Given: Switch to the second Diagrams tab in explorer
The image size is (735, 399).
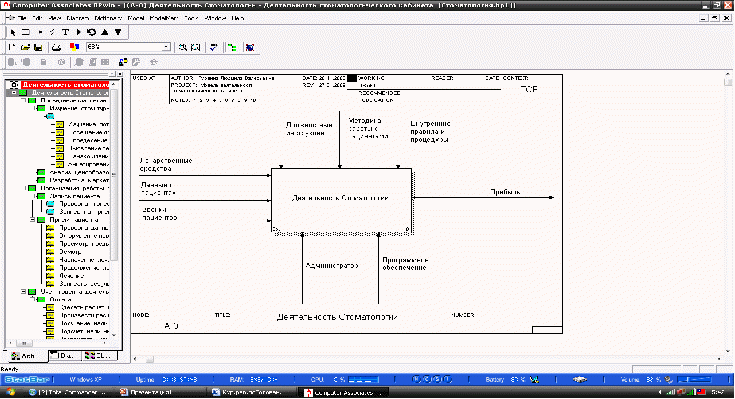Looking at the screenshot, I should tap(65, 356).
